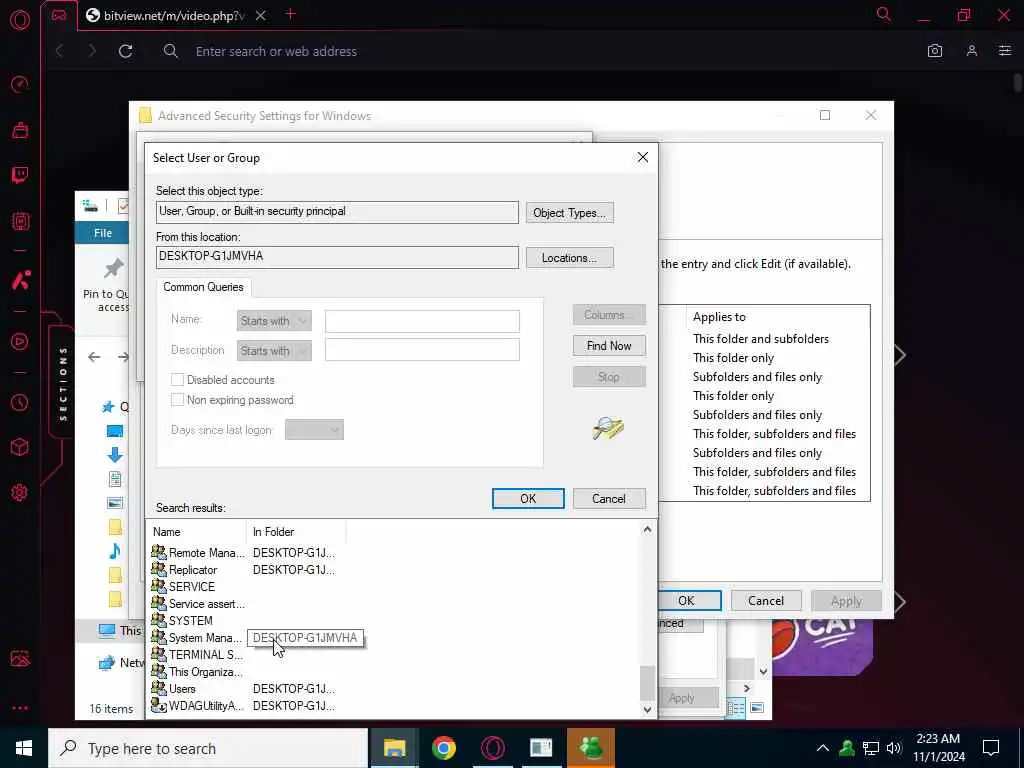Open Extensions cube icon in sidebar
The image size is (1024, 768).
tap(20, 447)
